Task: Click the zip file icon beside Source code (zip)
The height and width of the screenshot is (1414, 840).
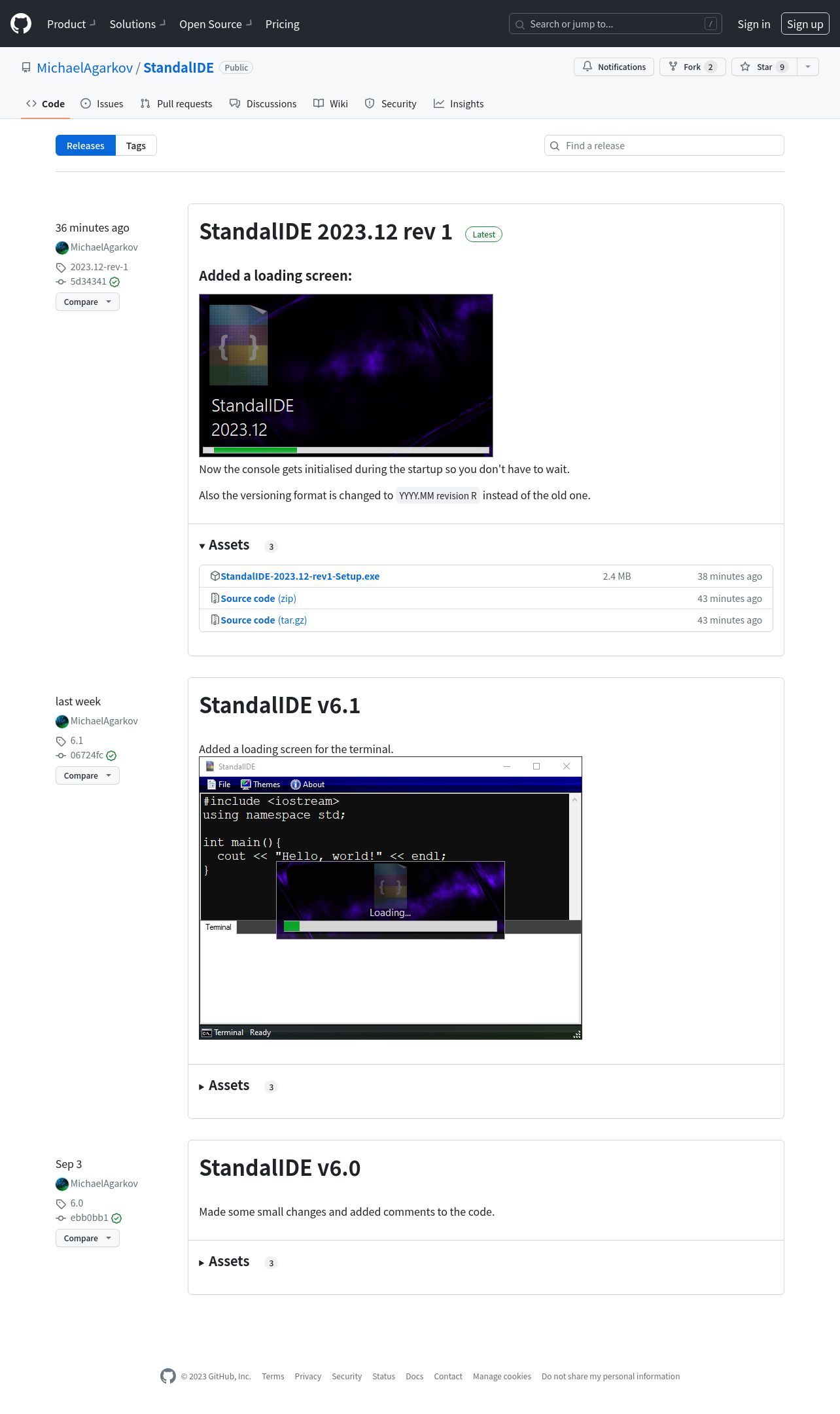Action: (x=215, y=598)
